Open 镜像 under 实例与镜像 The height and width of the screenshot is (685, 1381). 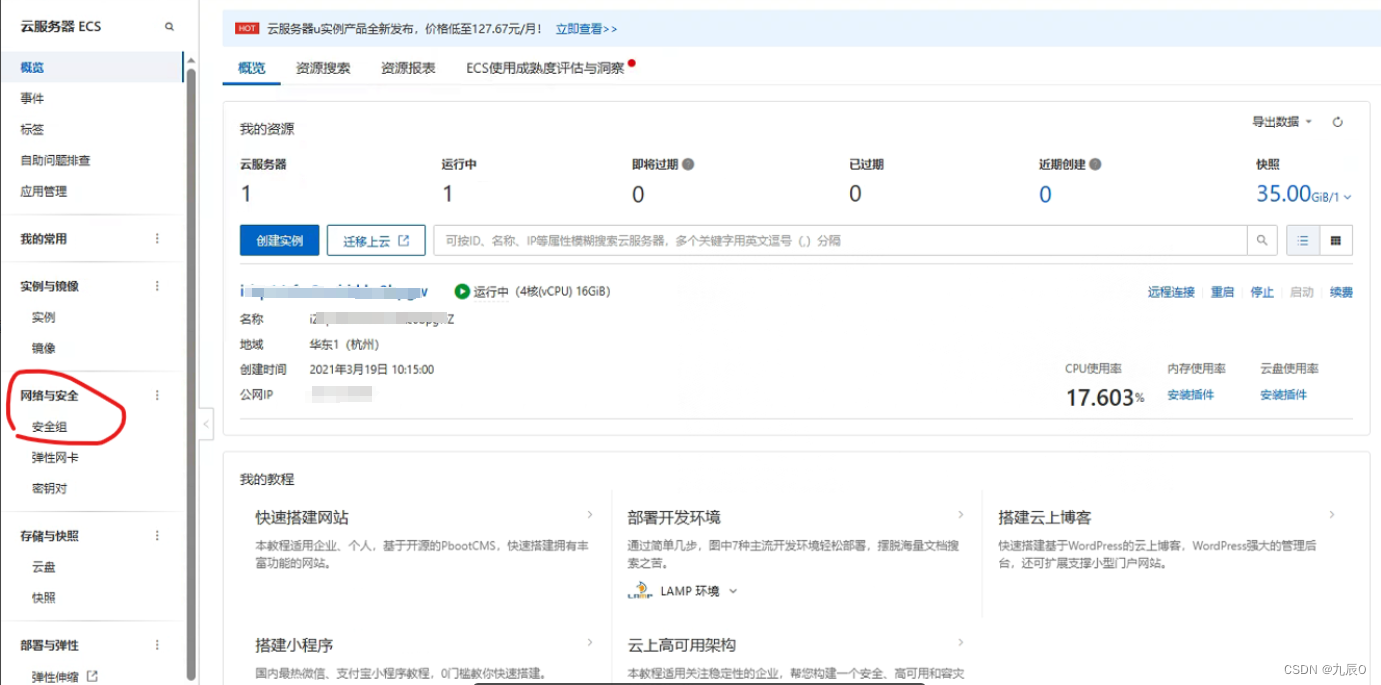[44, 349]
